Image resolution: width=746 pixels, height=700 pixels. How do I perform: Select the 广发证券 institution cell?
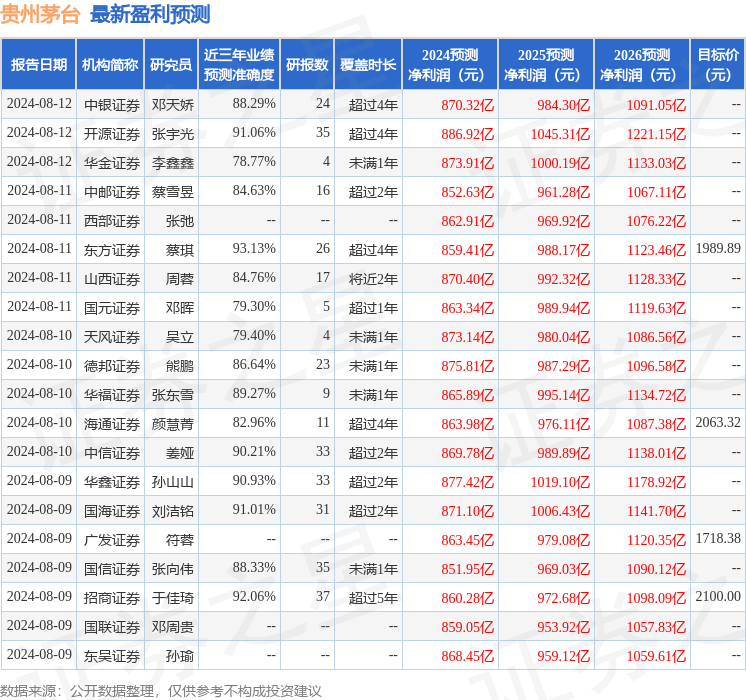112,541
